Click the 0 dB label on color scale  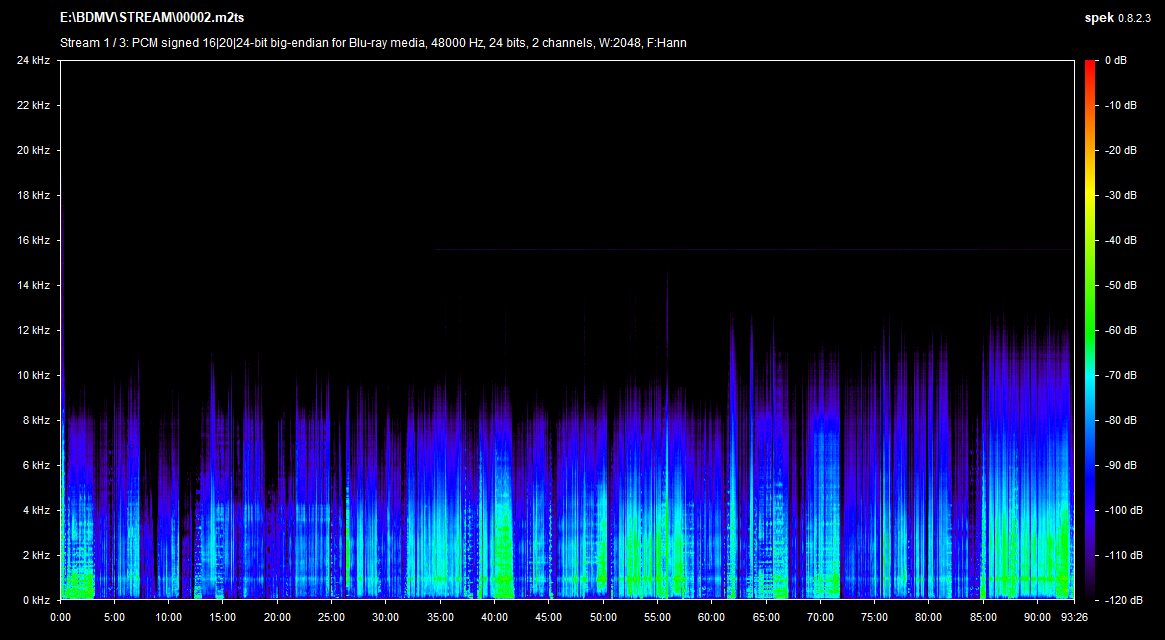(1116, 61)
